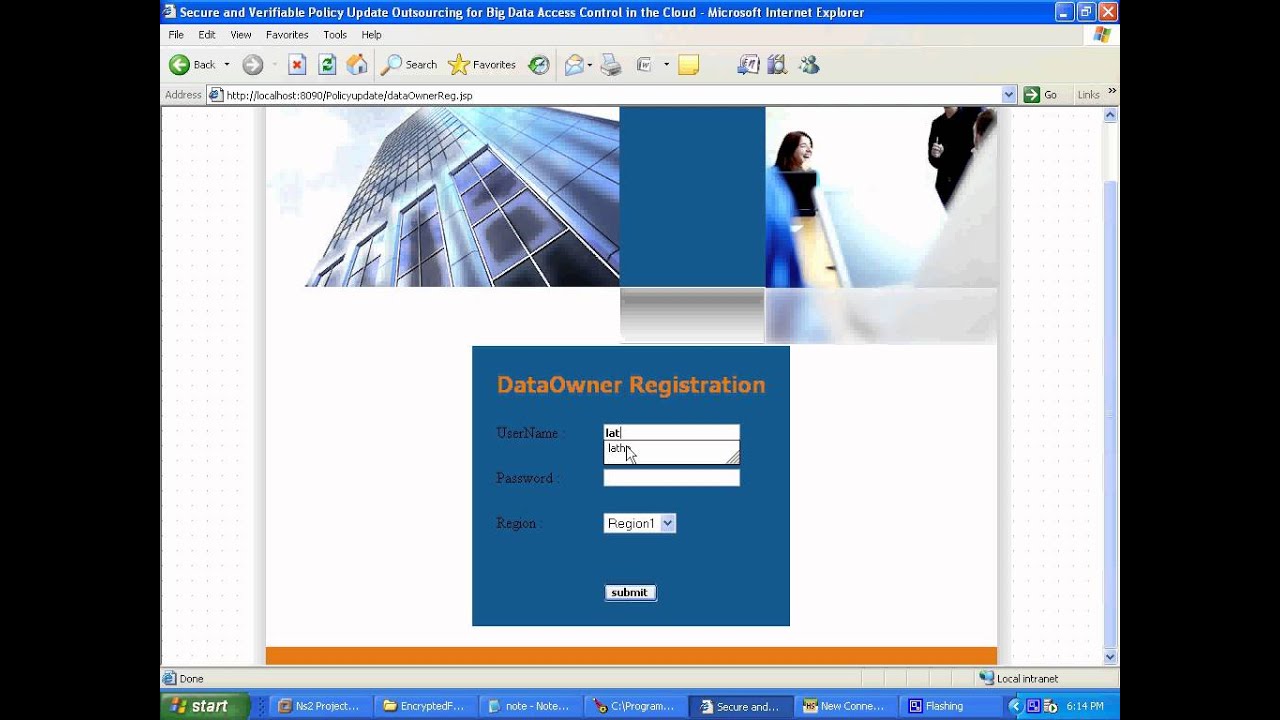Click the Go button
The image size is (1280, 720).
pos(1041,95)
